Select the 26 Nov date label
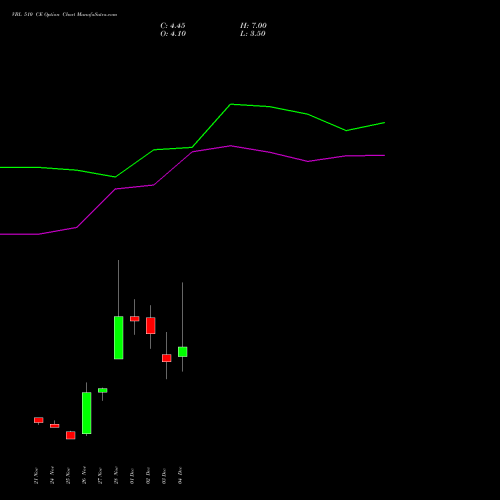This screenshot has width=500, height=500. pyautogui.click(x=84, y=476)
